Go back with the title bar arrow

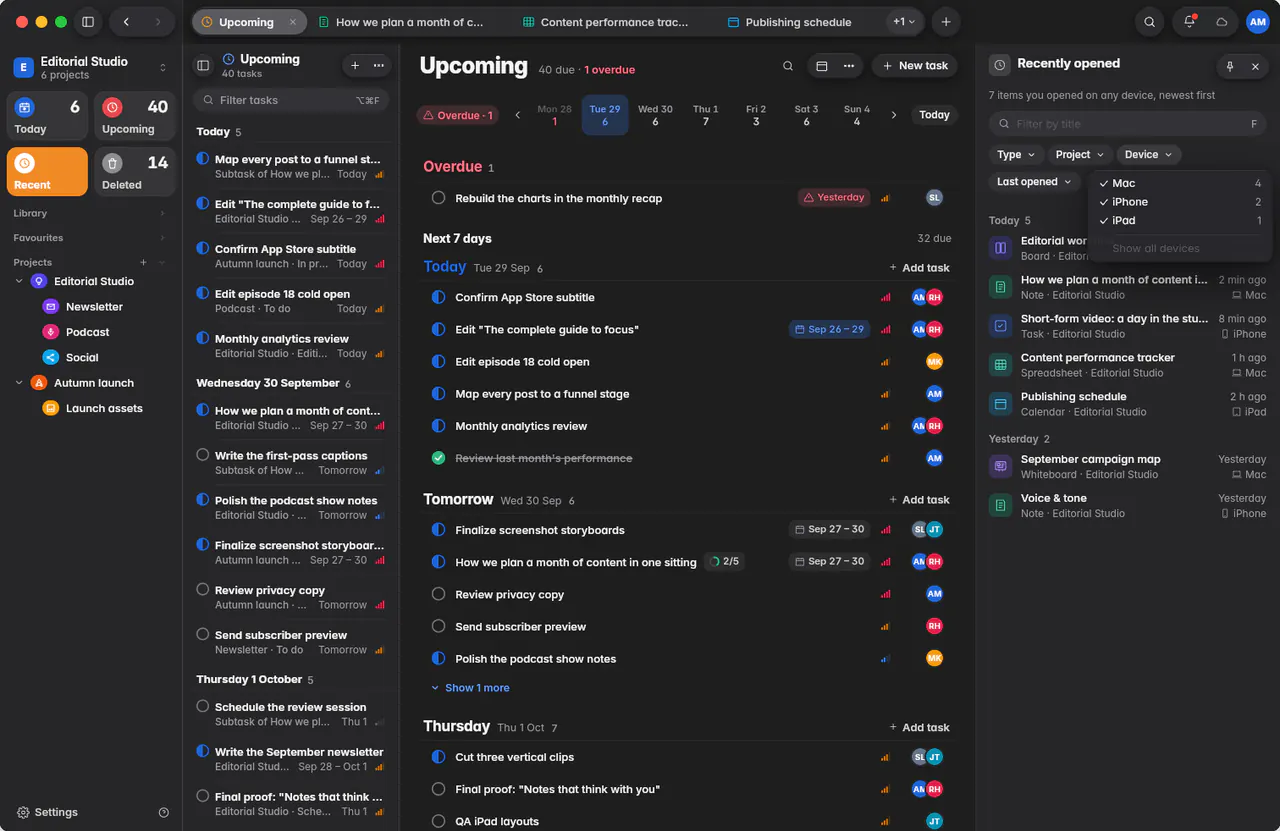click(126, 22)
